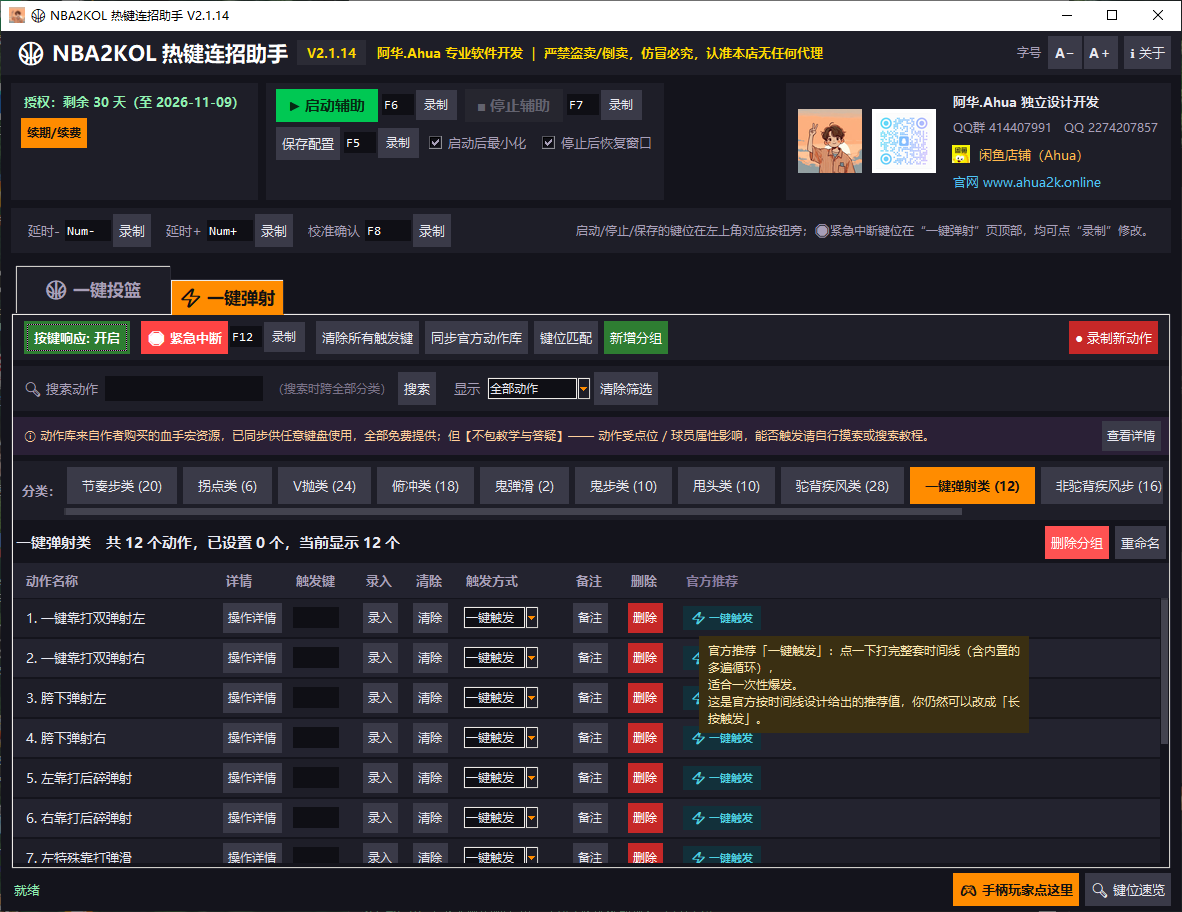Click the red 删除分组 button

pyautogui.click(x=1076, y=543)
